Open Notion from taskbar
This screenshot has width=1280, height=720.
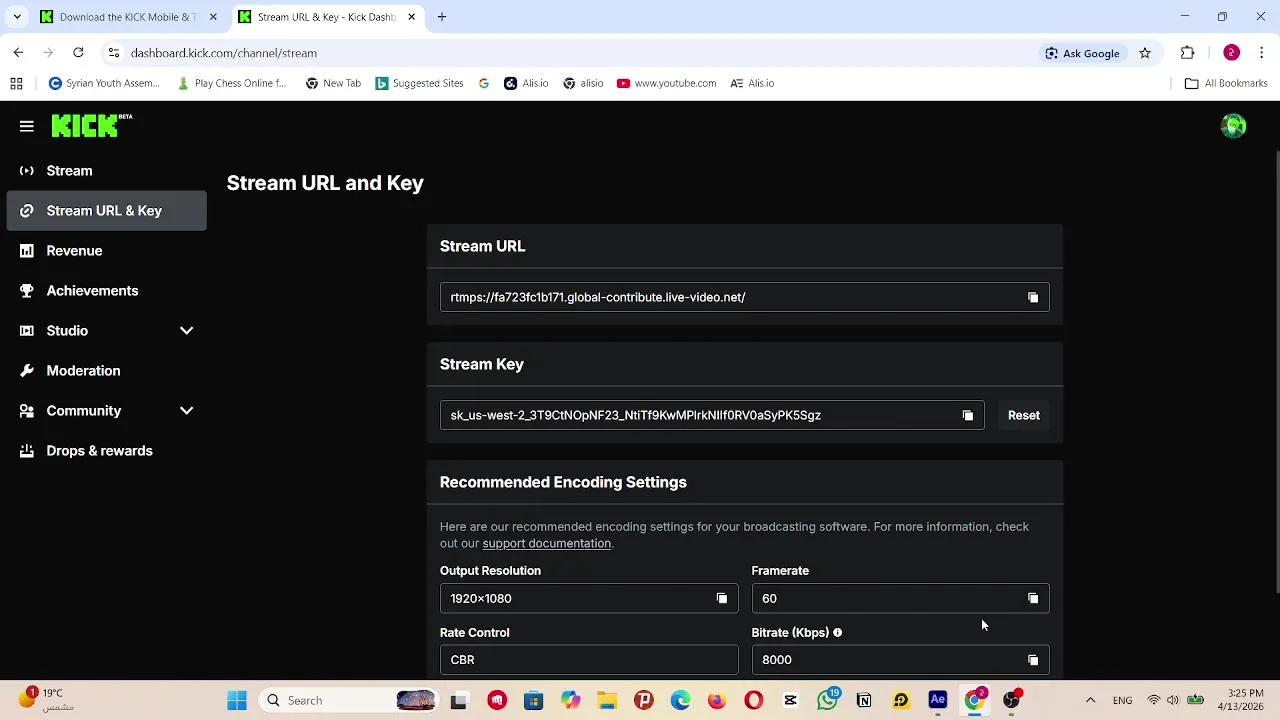pyautogui.click(x=864, y=700)
